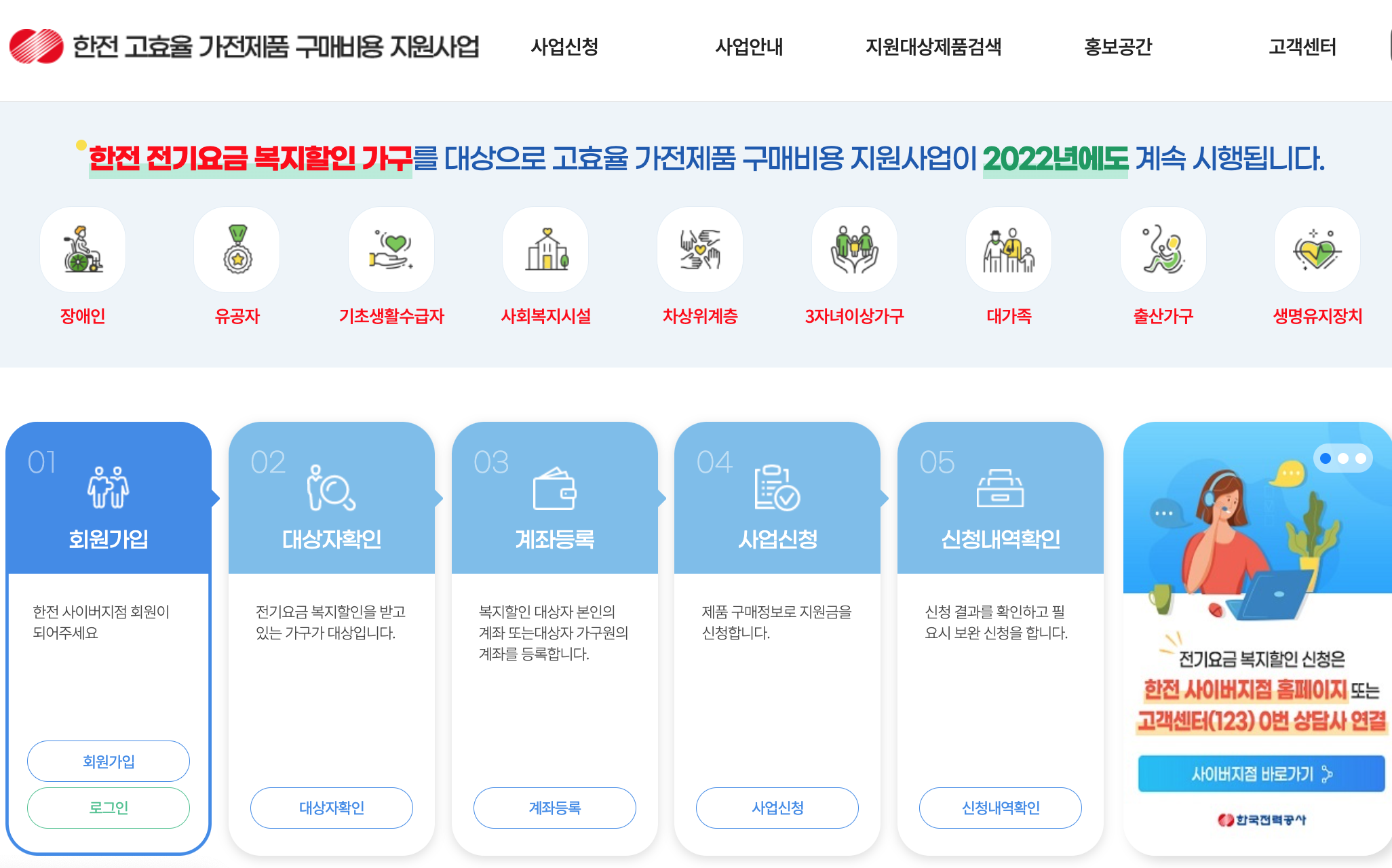Screen dimensions: 1392x868
Task: Select the second banner slide dot
Action: 1343,458
